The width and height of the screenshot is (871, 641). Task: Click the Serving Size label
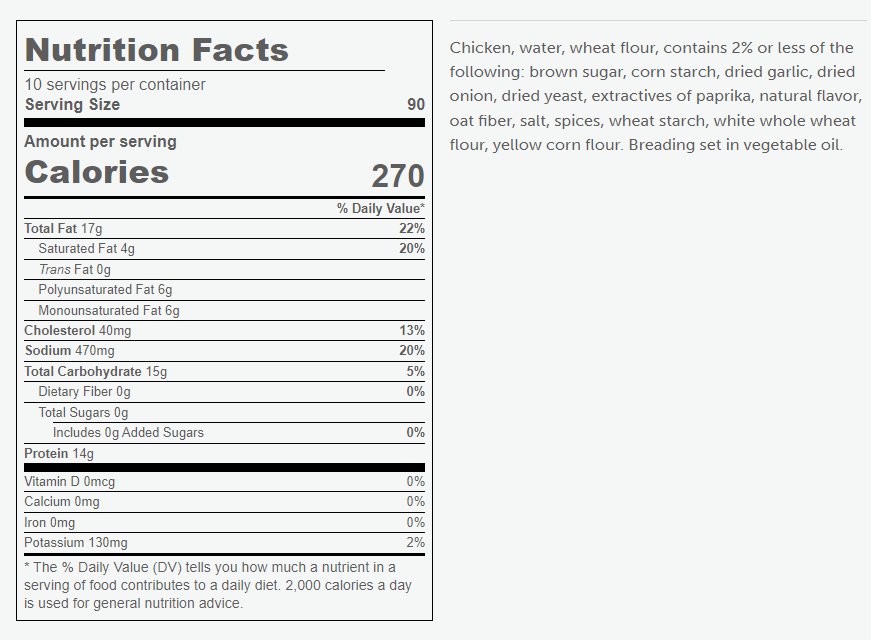point(72,104)
